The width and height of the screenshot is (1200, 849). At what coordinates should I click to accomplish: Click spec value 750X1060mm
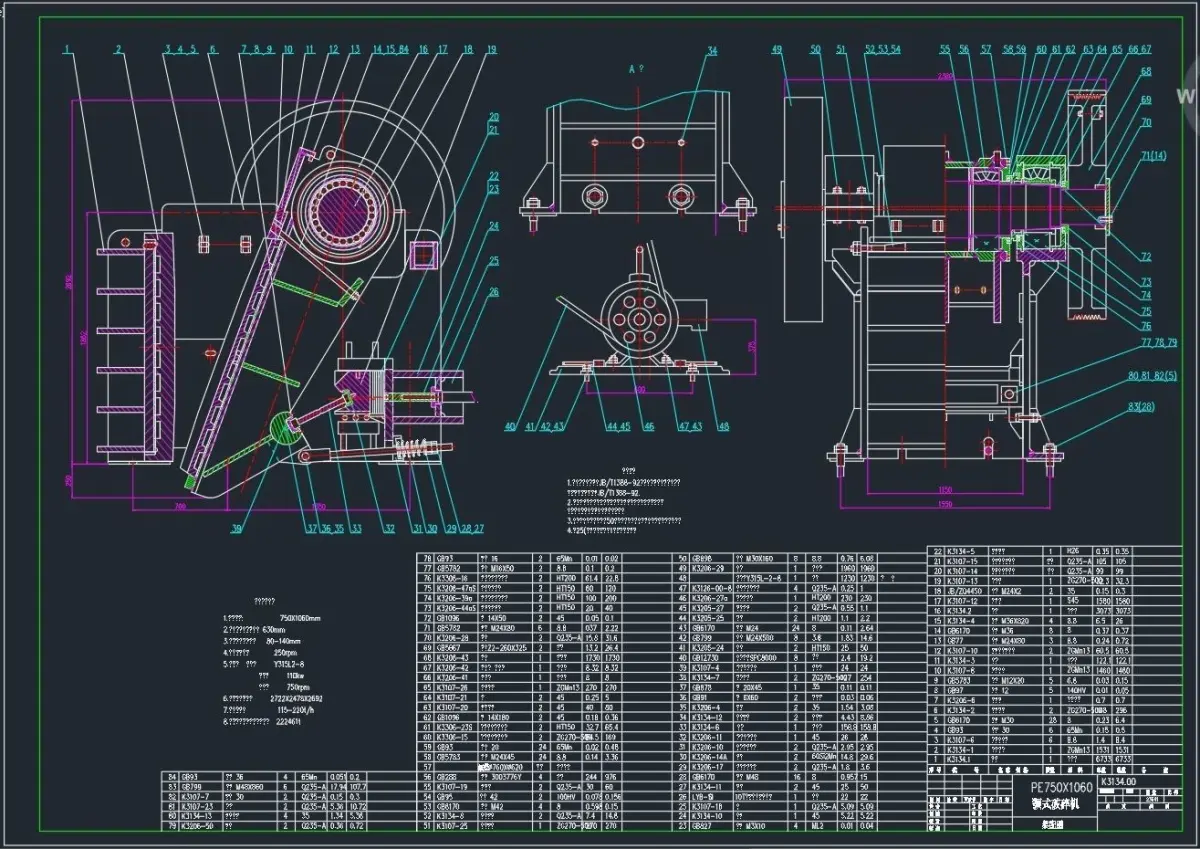pyautogui.click(x=300, y=618)
